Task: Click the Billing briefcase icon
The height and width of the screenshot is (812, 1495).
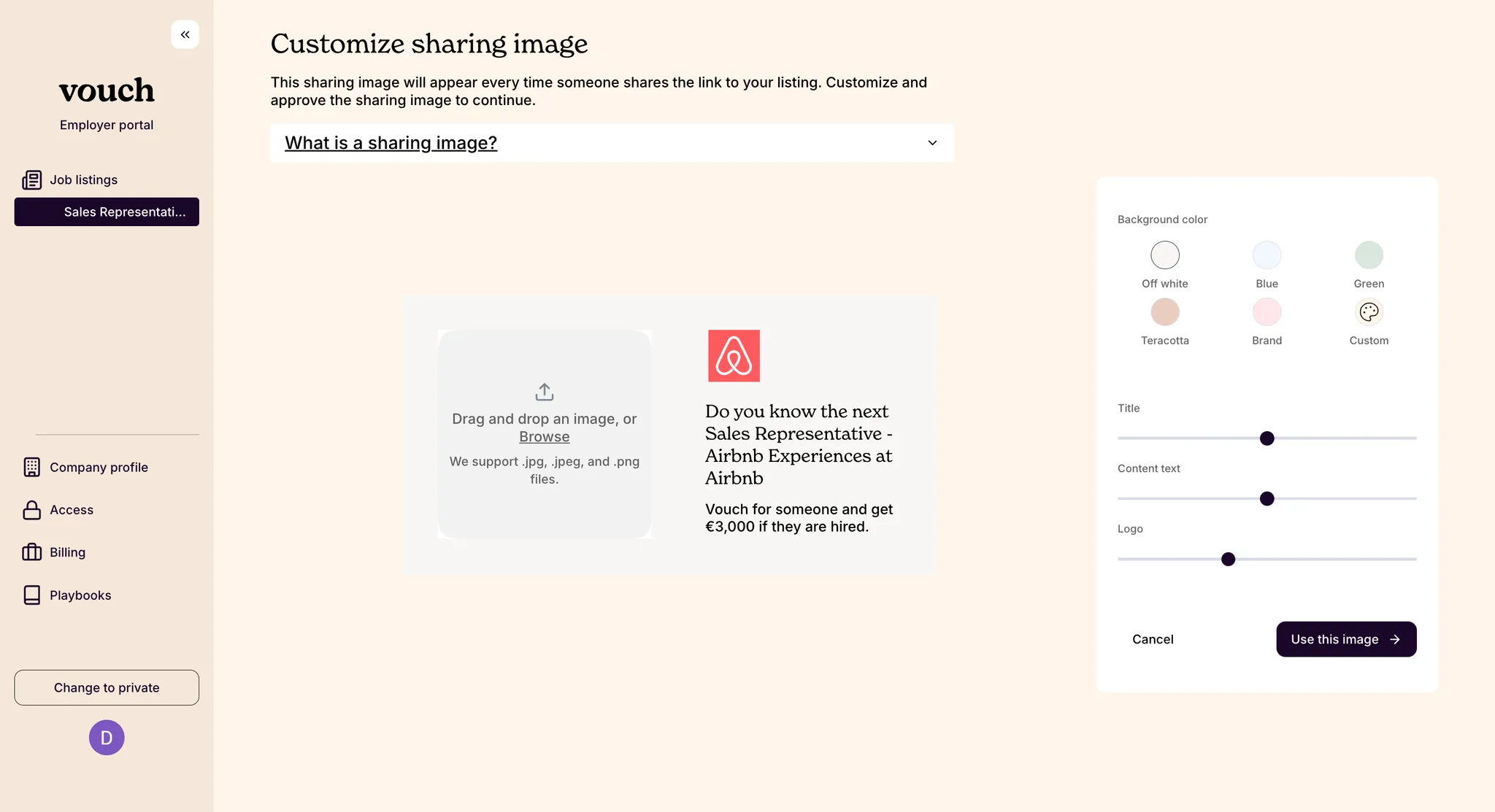Action: pyautogui.click(x=32, y=552)
